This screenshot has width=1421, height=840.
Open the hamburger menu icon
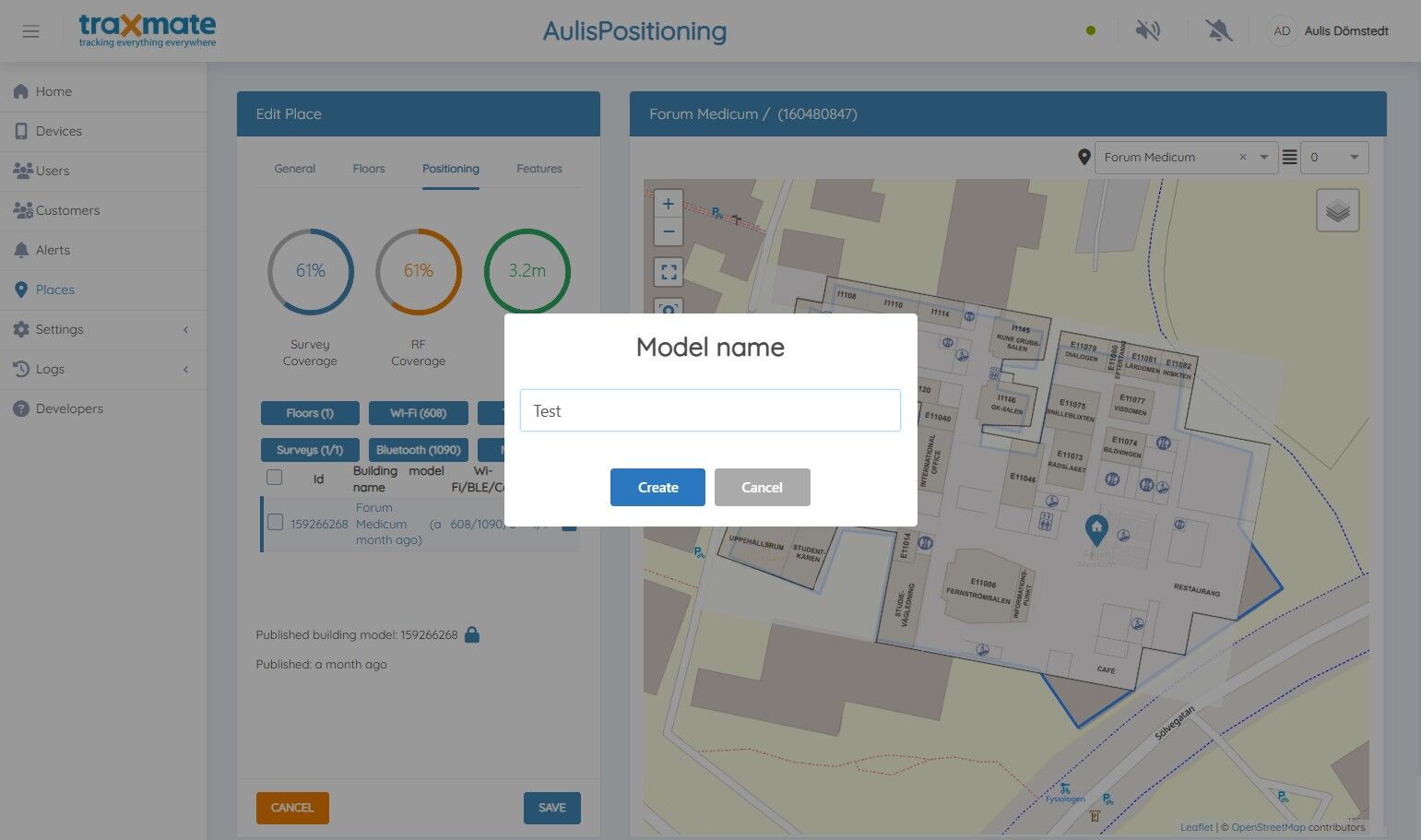[30, 31]
